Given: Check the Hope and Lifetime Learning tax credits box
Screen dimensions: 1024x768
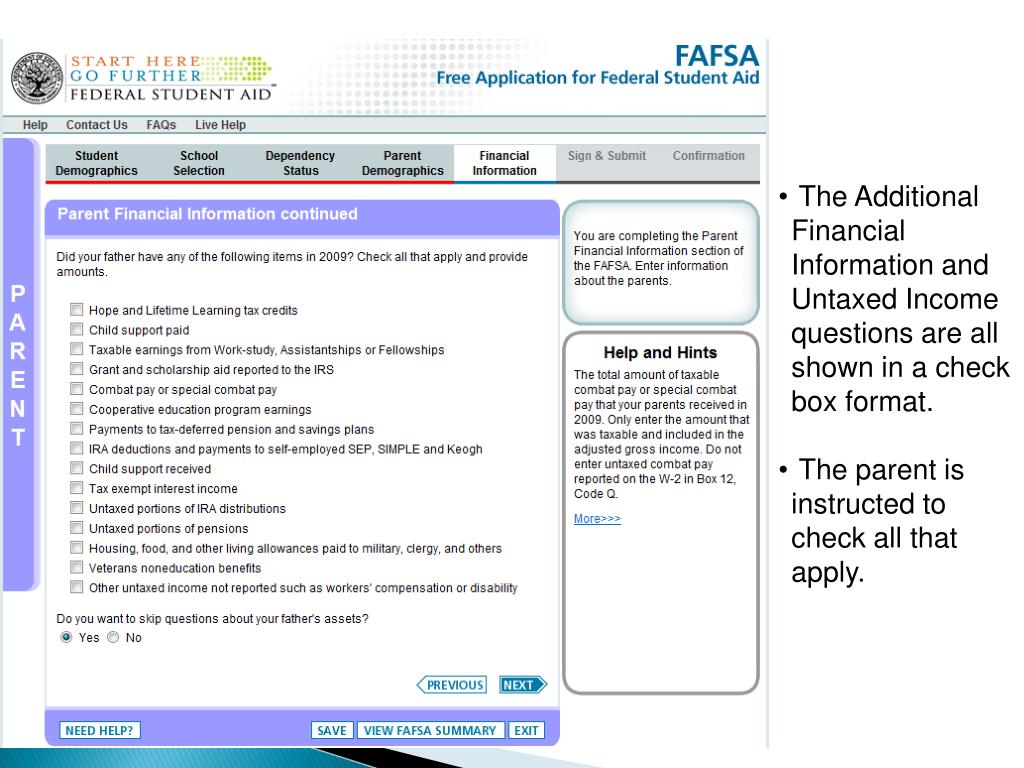Looking at the screenshot, I should coord(76,311).
